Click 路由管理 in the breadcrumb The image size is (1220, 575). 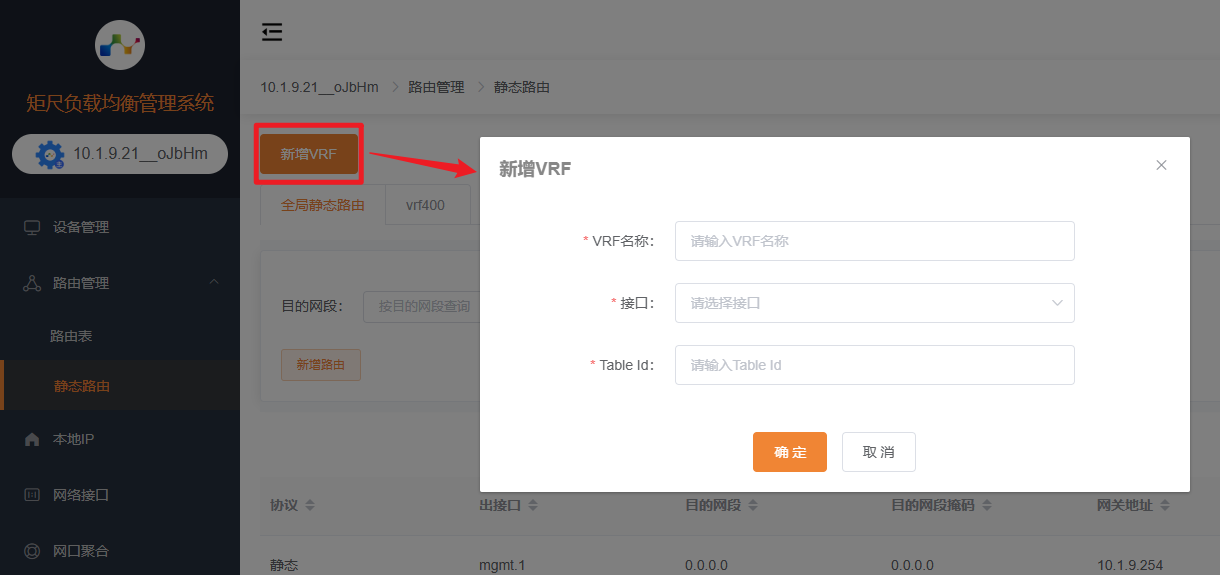coord(436,87)
